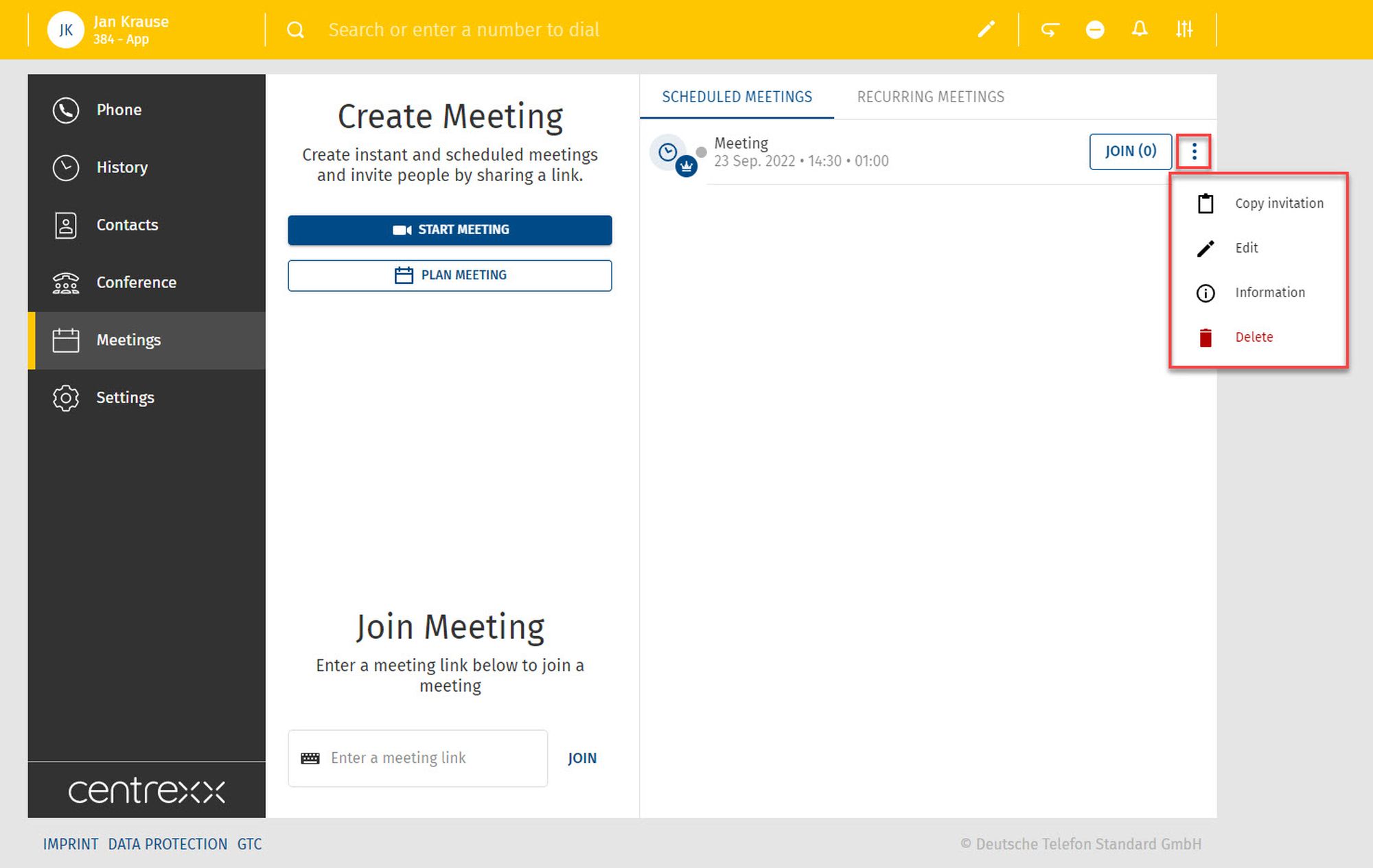Open Settings from the sidebar
Image resolution: width=1373 pixels, height=868 pixels.
[125, 398]
